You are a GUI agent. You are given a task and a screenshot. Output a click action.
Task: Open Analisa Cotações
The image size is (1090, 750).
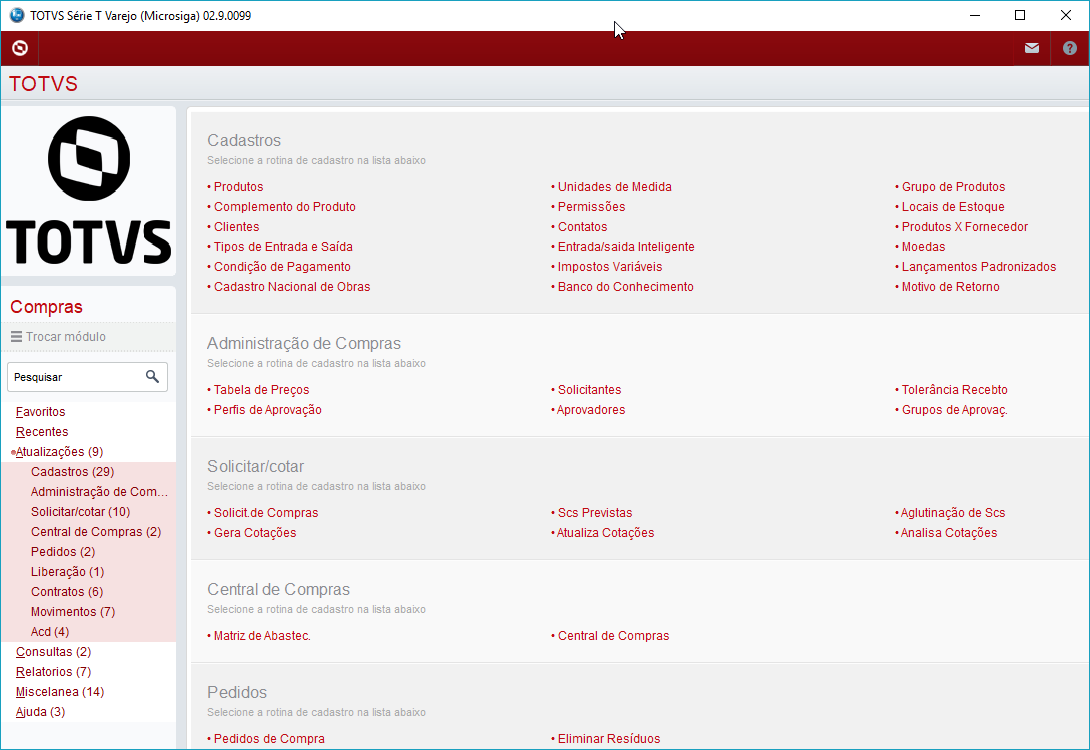[x=949, y=533]
